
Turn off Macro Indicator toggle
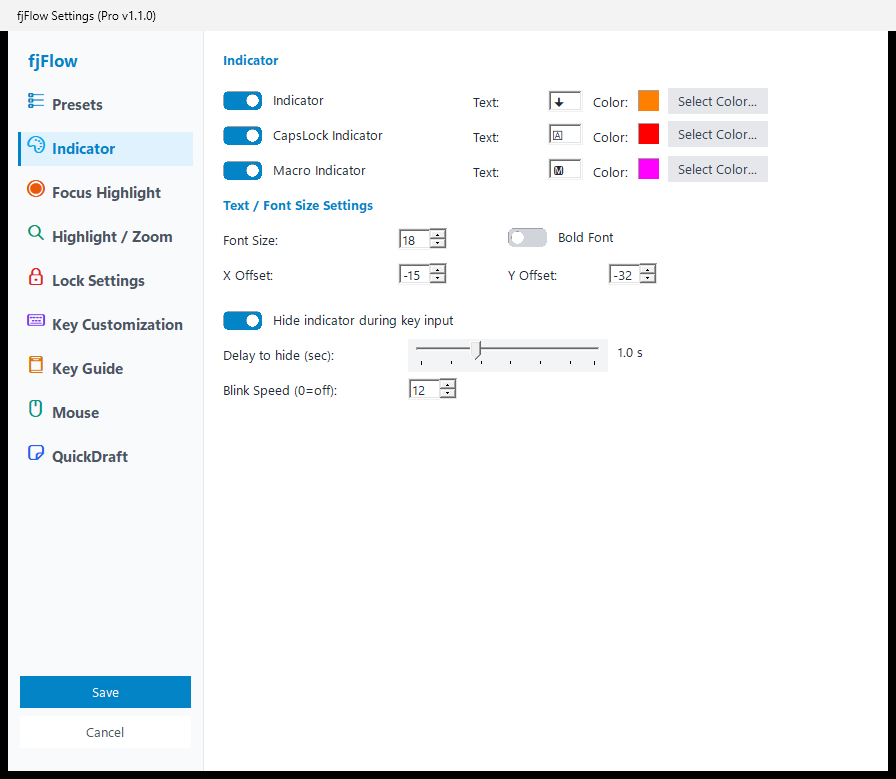pyautogui.click(x=242, y=170)
